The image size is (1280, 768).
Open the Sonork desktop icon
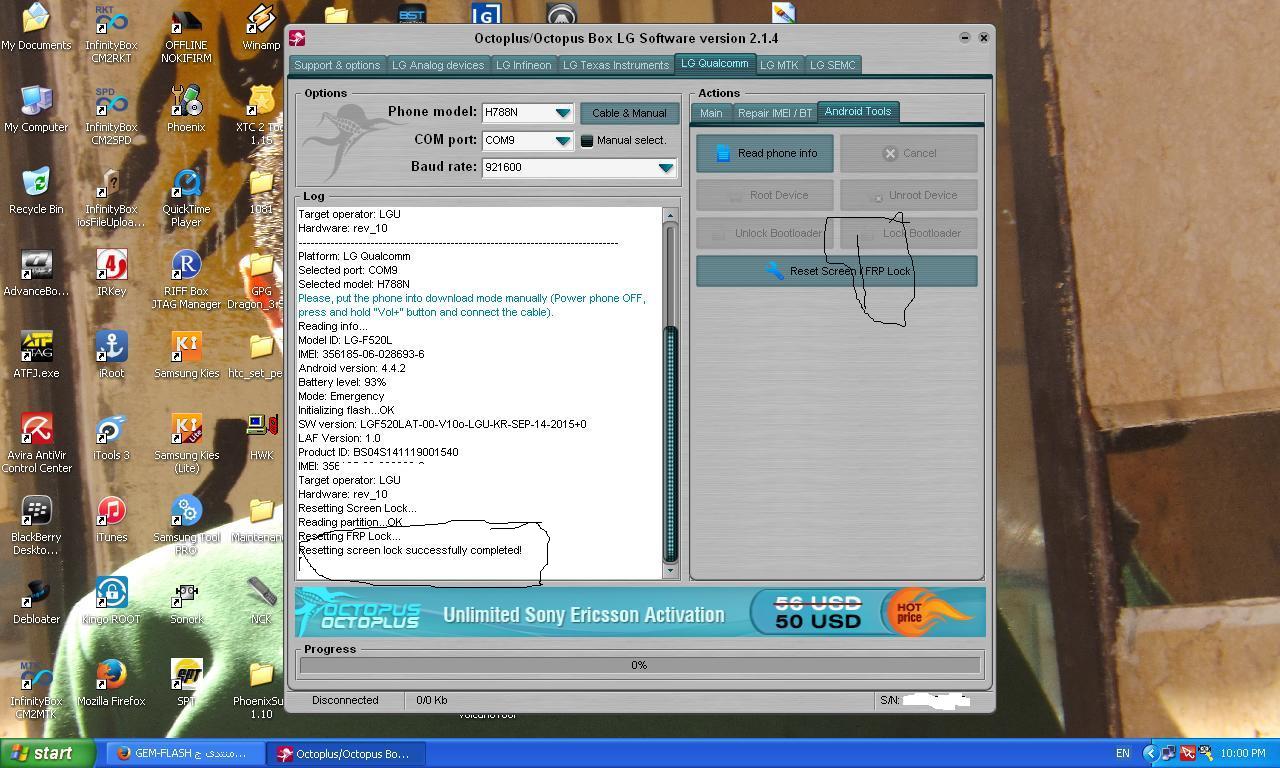(186, 601)
